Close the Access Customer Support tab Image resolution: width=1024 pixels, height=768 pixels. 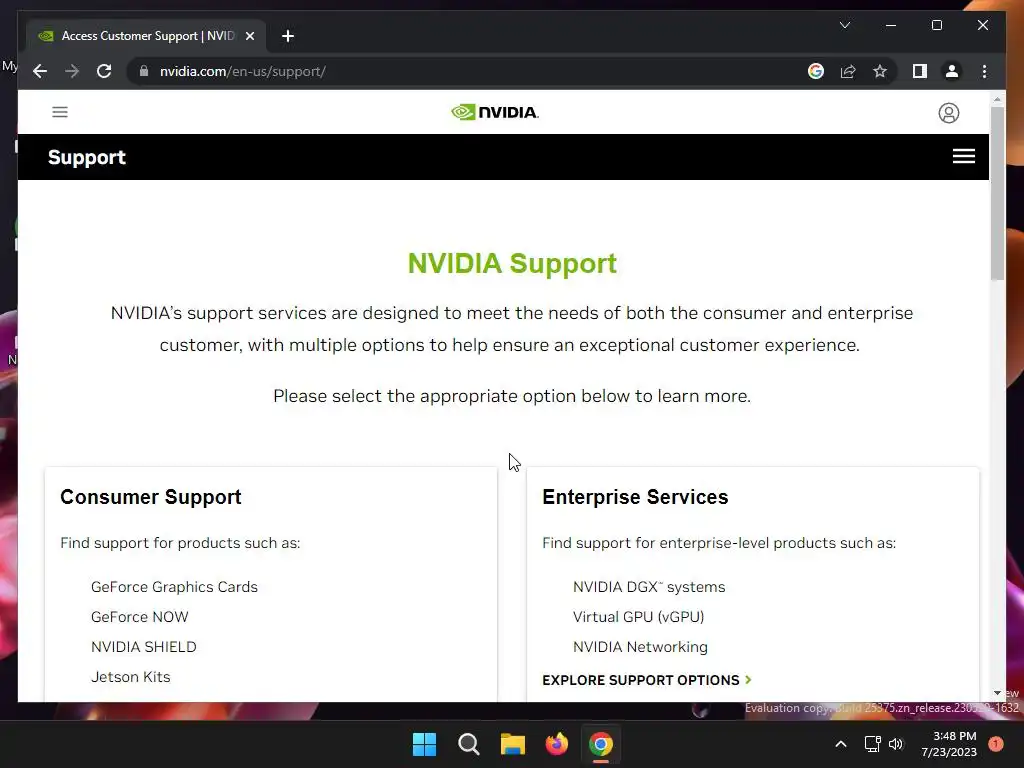click(x=249, y=36)
